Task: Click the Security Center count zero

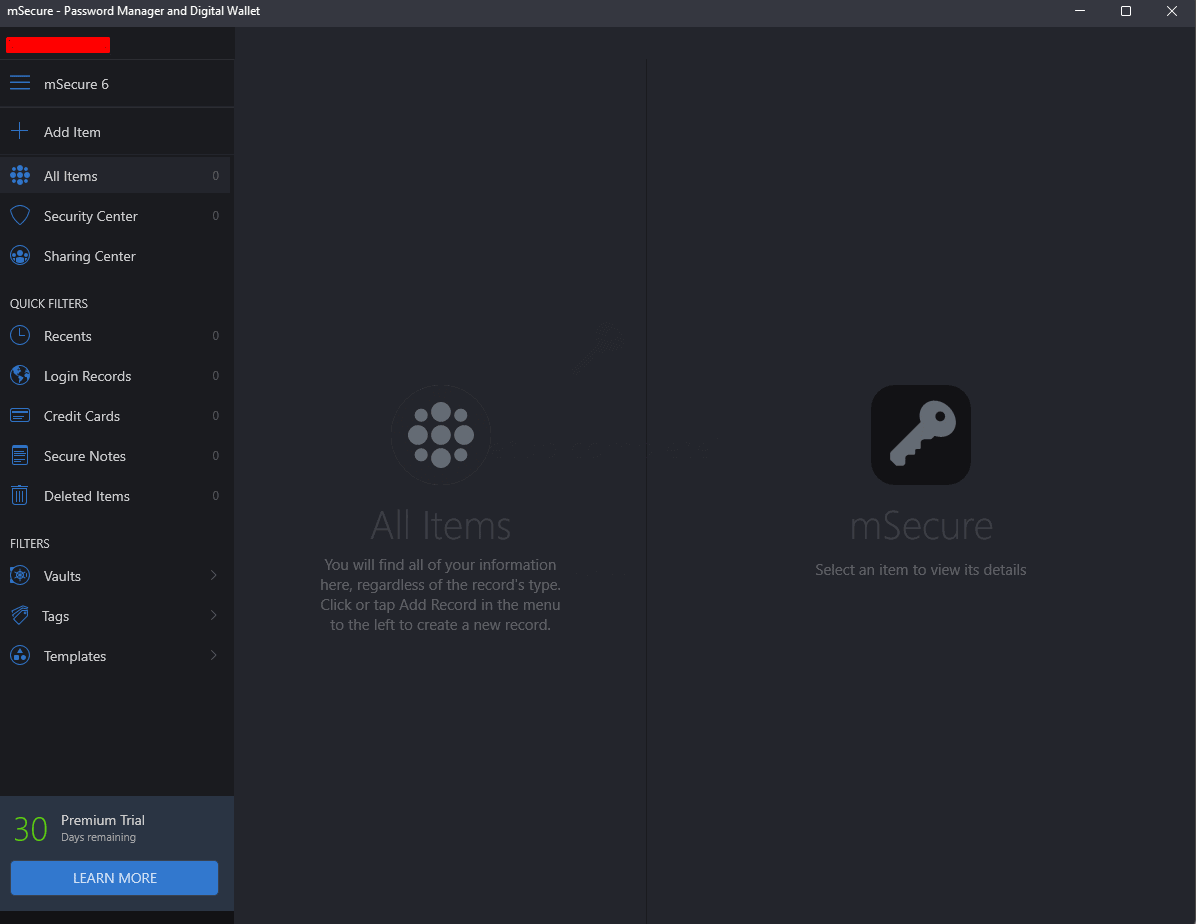Action: 215,216
